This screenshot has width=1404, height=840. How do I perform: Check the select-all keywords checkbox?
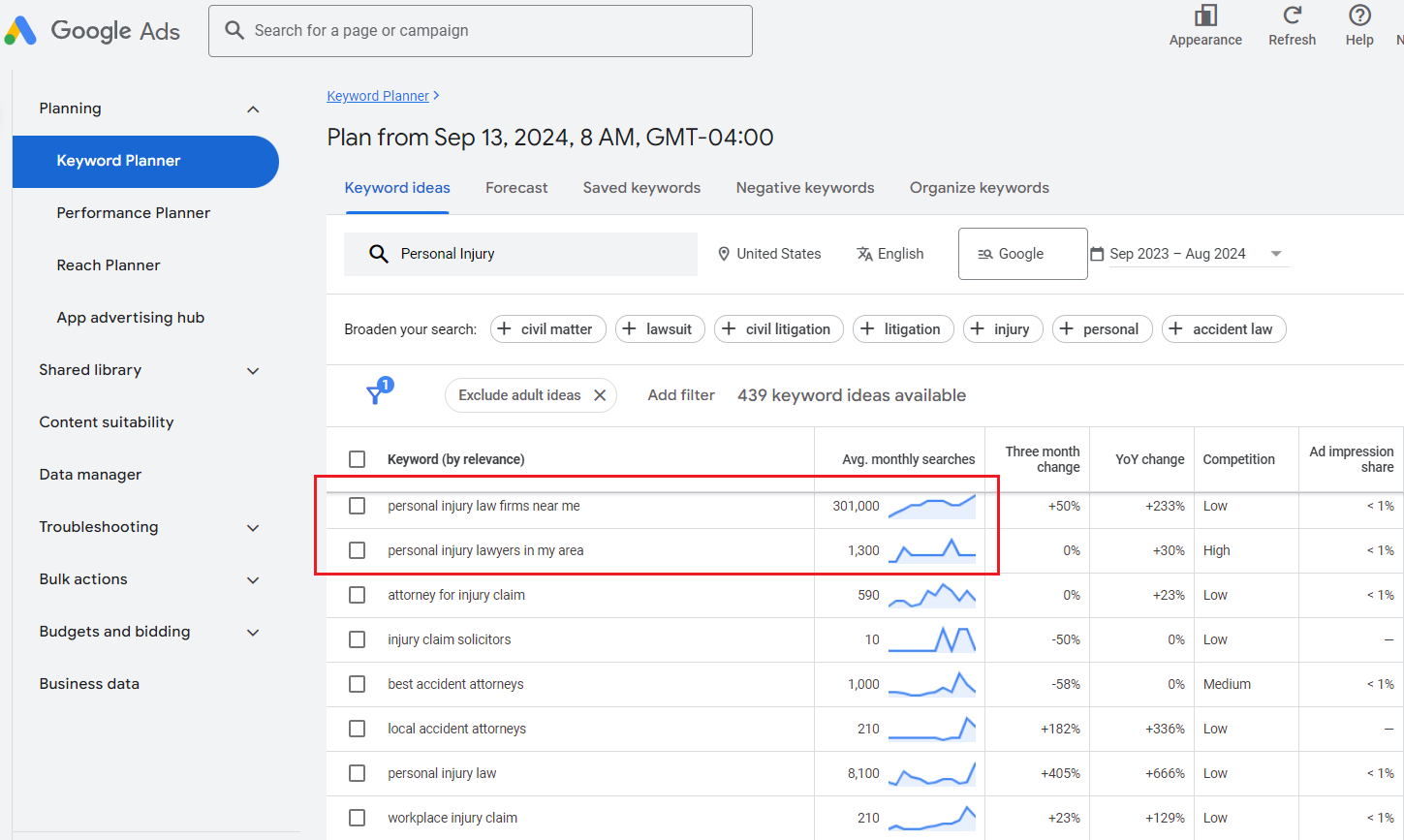pos(358,459)
